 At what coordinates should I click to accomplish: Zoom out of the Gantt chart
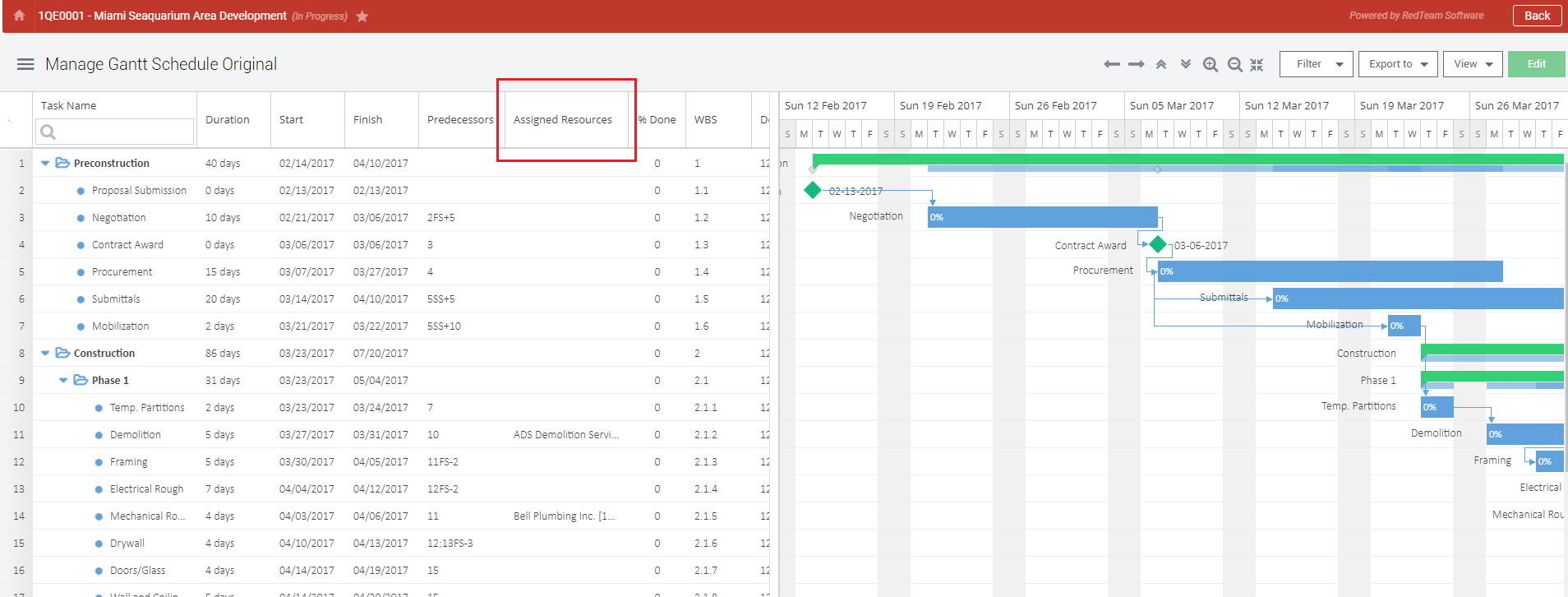(x=1234, y=65)
